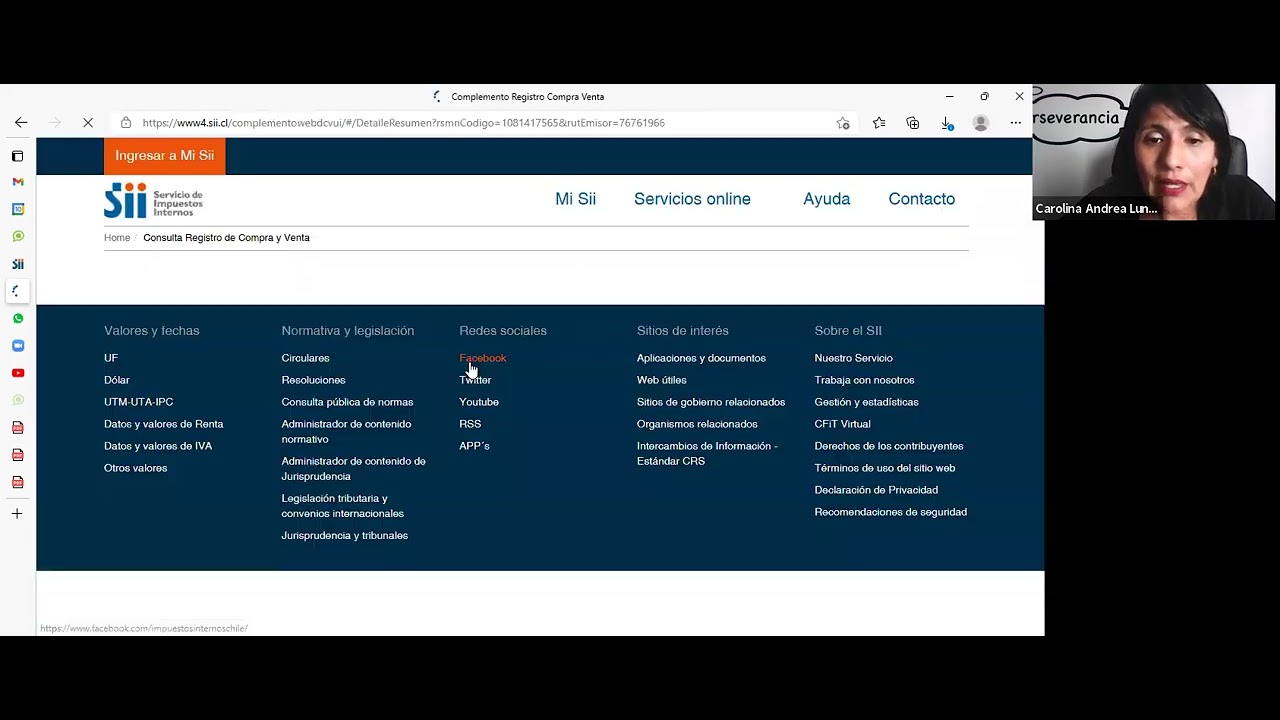1280x720 pixels.
Task: Click the Carolina Andrea webcam thumbnail
Action: coord(1154,152)
